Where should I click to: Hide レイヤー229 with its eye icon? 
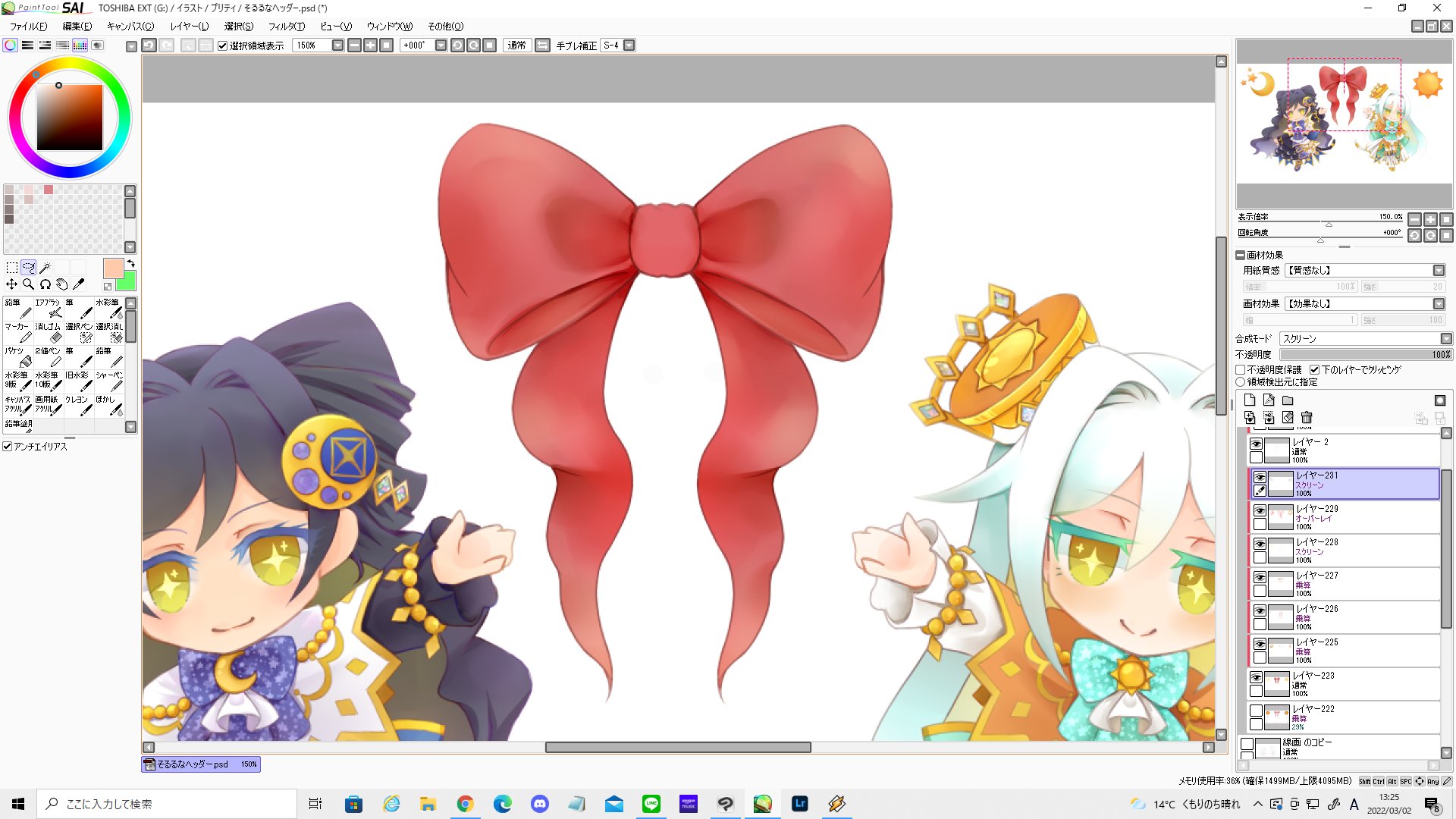click(1260, 510)
